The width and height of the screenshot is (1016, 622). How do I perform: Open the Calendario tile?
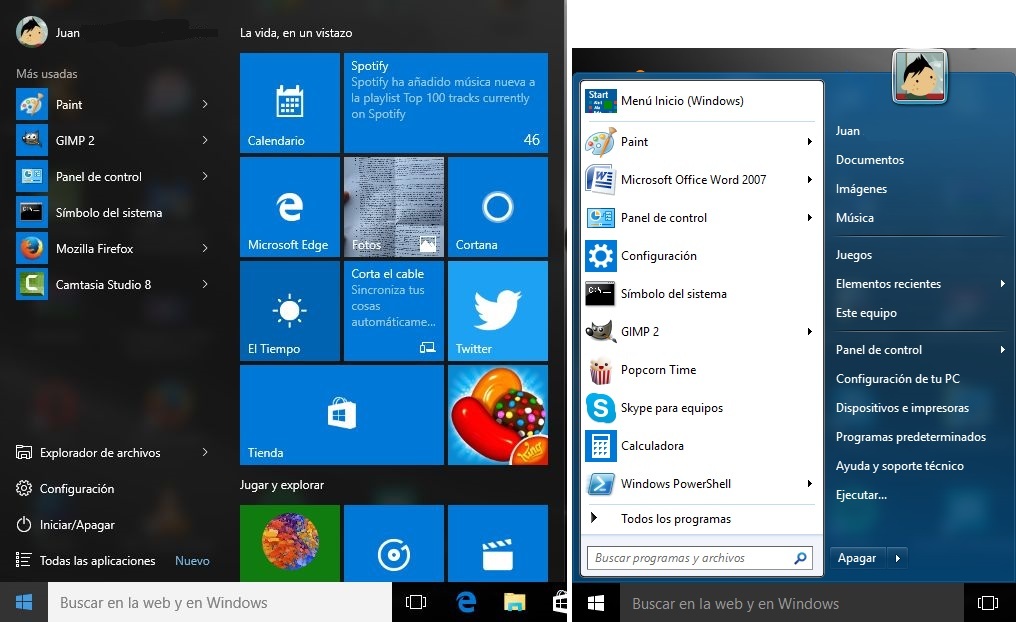[290, 103]
